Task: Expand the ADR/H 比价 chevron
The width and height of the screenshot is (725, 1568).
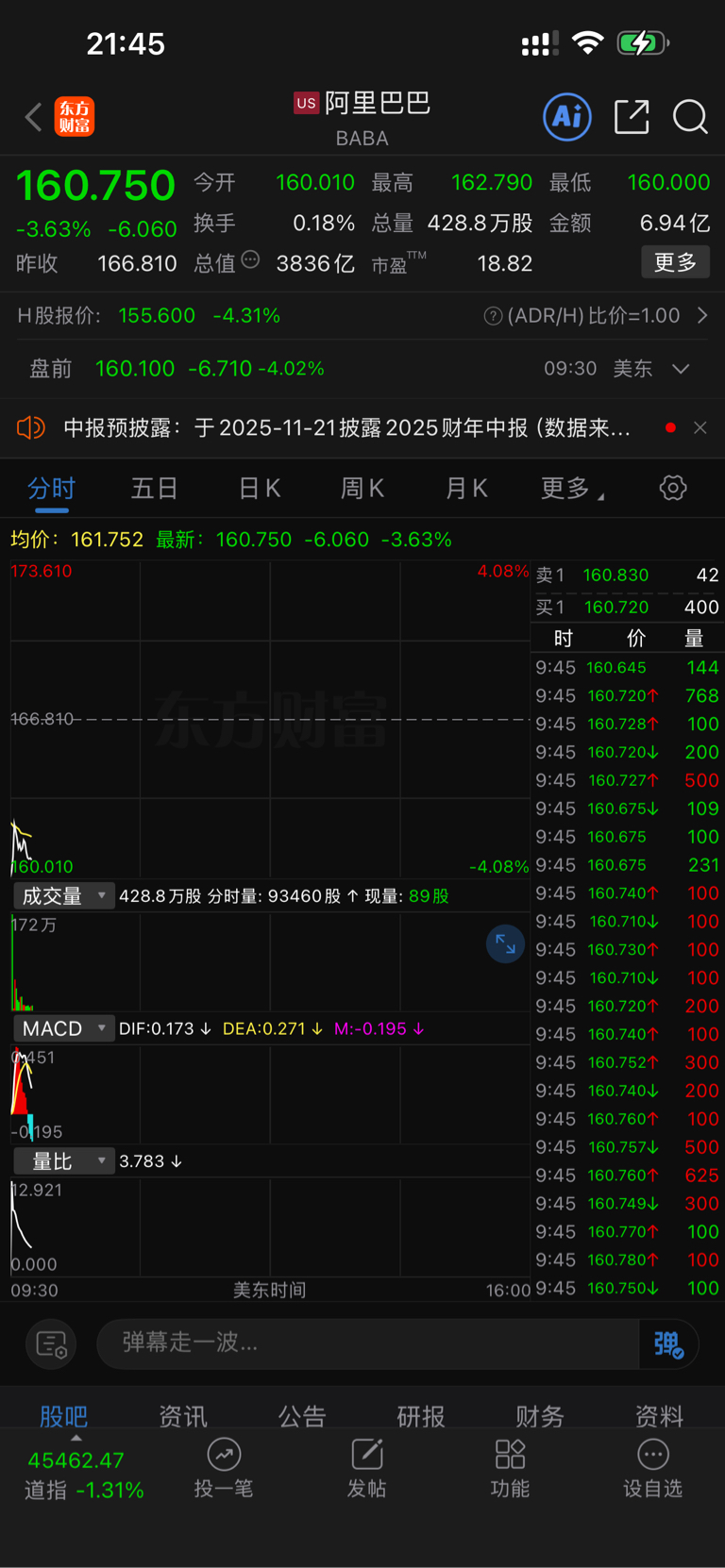Action: pos(702,315)
